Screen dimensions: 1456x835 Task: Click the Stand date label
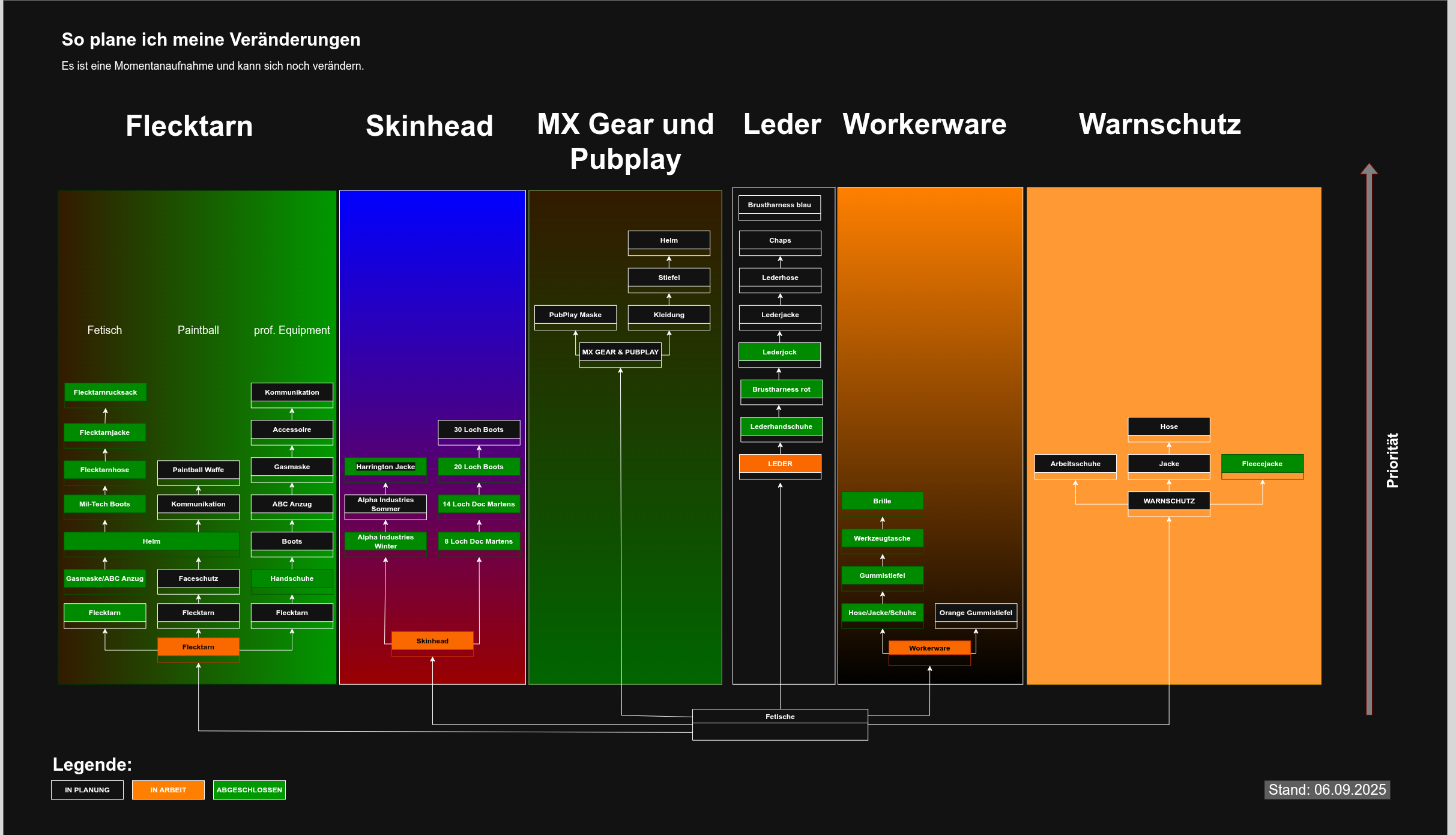pyautogui.click(x=1327, y=790)
